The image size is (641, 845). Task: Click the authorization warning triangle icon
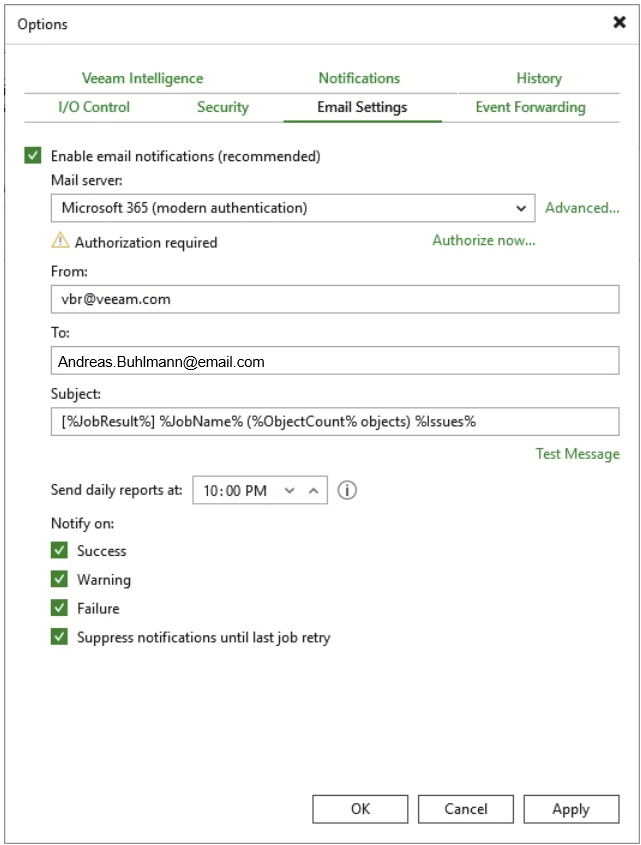pyautogui.click(x=61, y=241)
